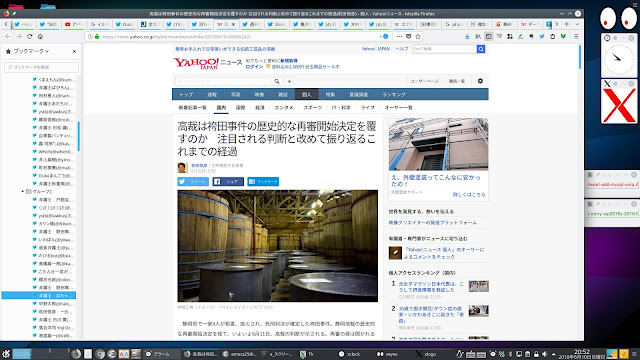
Task: Open a new tab with the plus button
Action: pos(566,24)
